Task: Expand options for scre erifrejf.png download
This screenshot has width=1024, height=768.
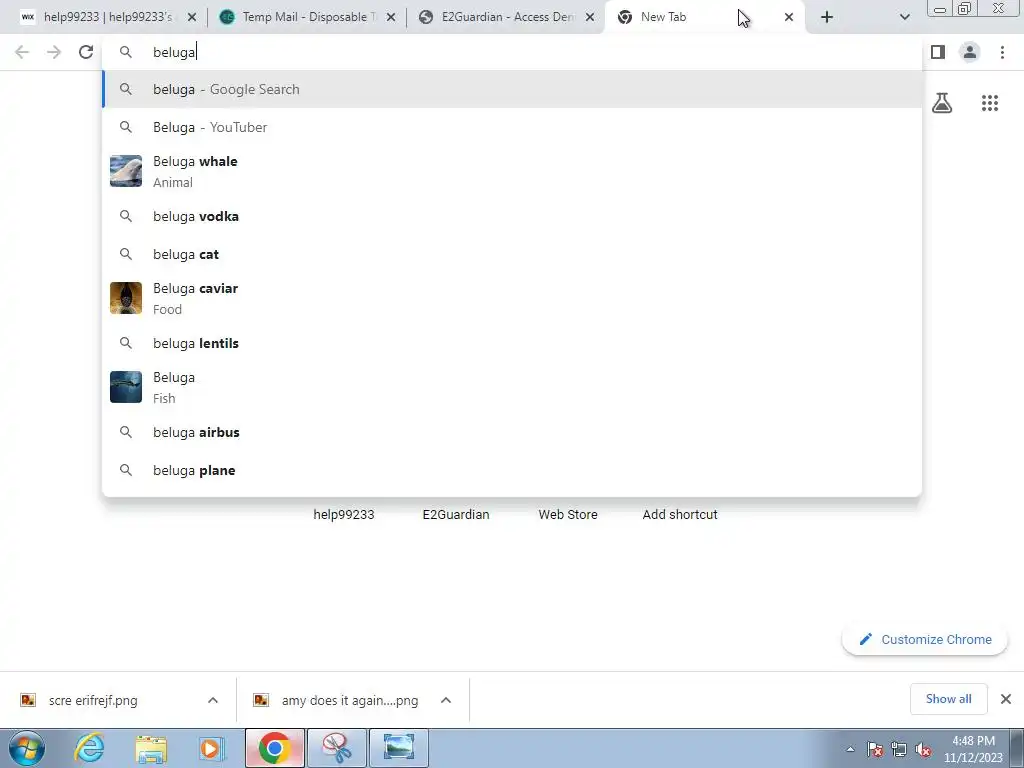Action: point(213,700)
